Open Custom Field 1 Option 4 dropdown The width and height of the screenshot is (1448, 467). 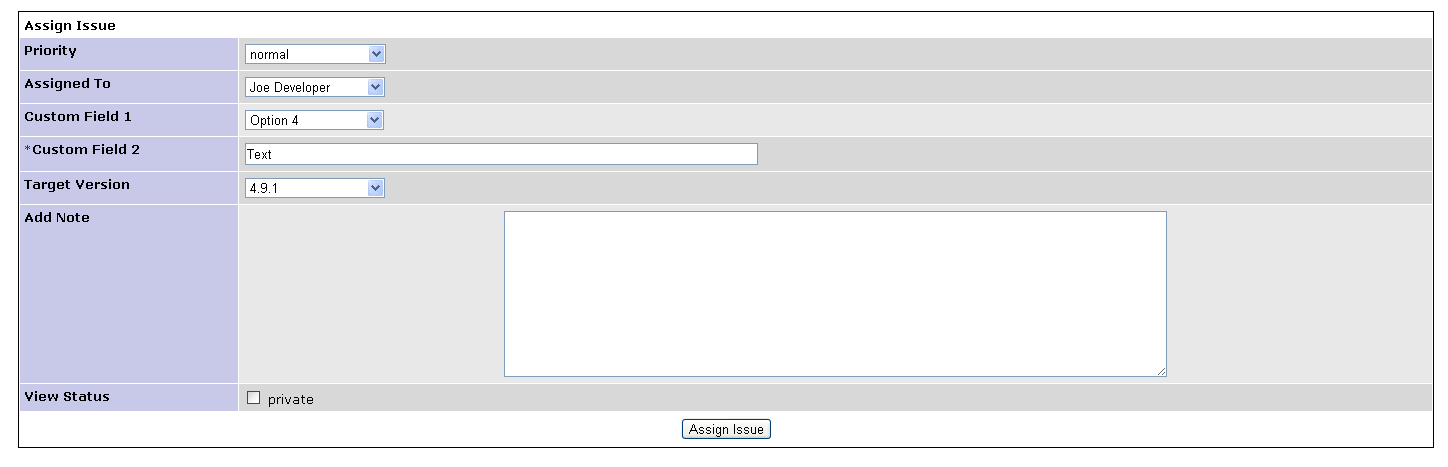pyautogui.click(x=314, y=120)
